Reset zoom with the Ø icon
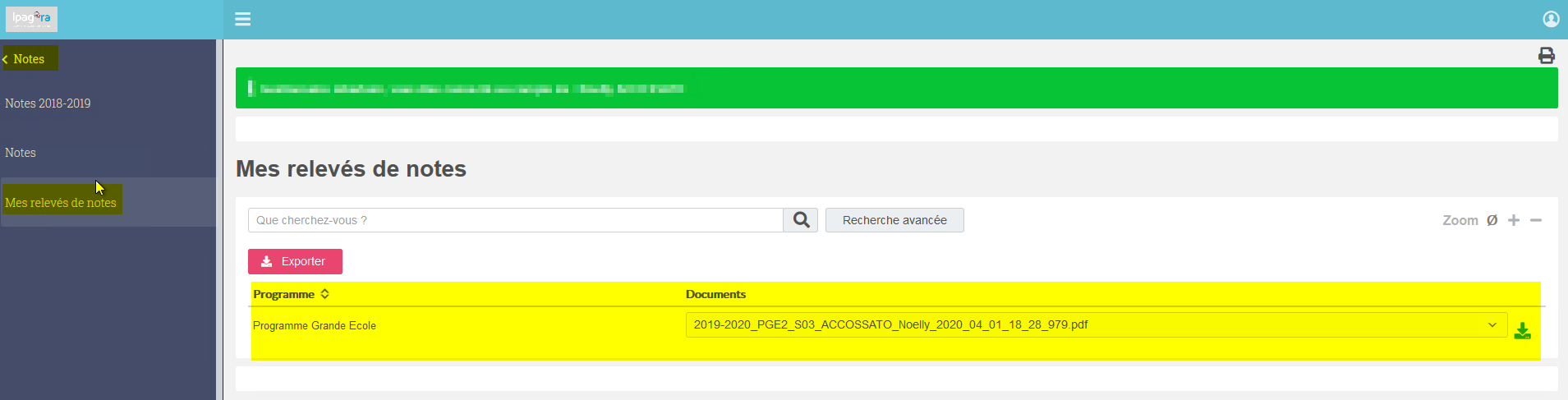Image resolution: width=1568 pixels, height=400 pixels. pos(1492,220)
